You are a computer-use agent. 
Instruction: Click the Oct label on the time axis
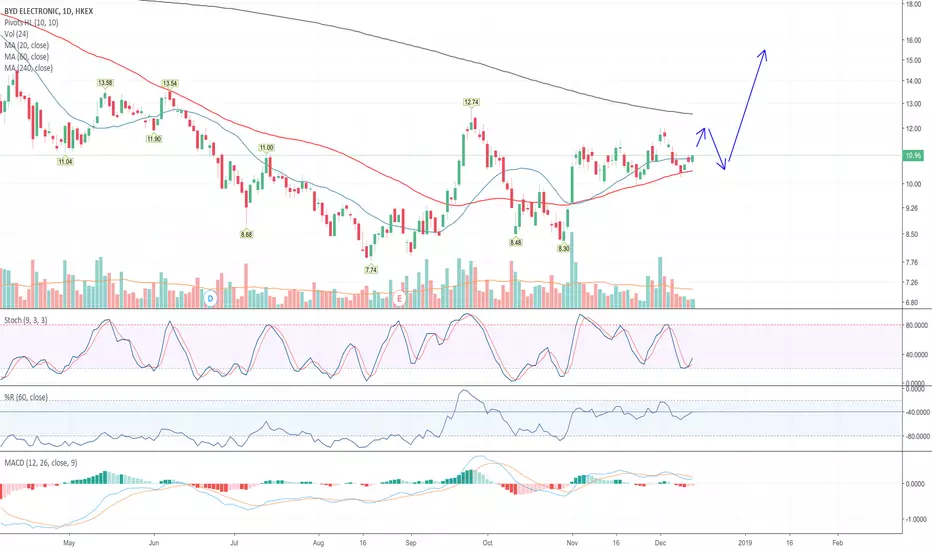pos(487,543)
